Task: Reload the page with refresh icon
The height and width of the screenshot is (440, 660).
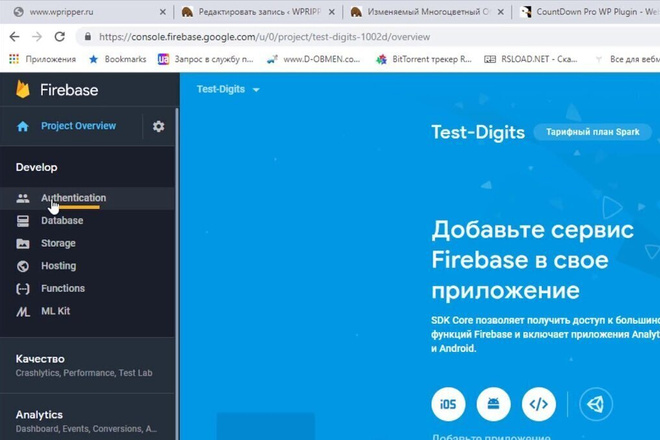Action: pyautogui.click(x=60, y=37)
